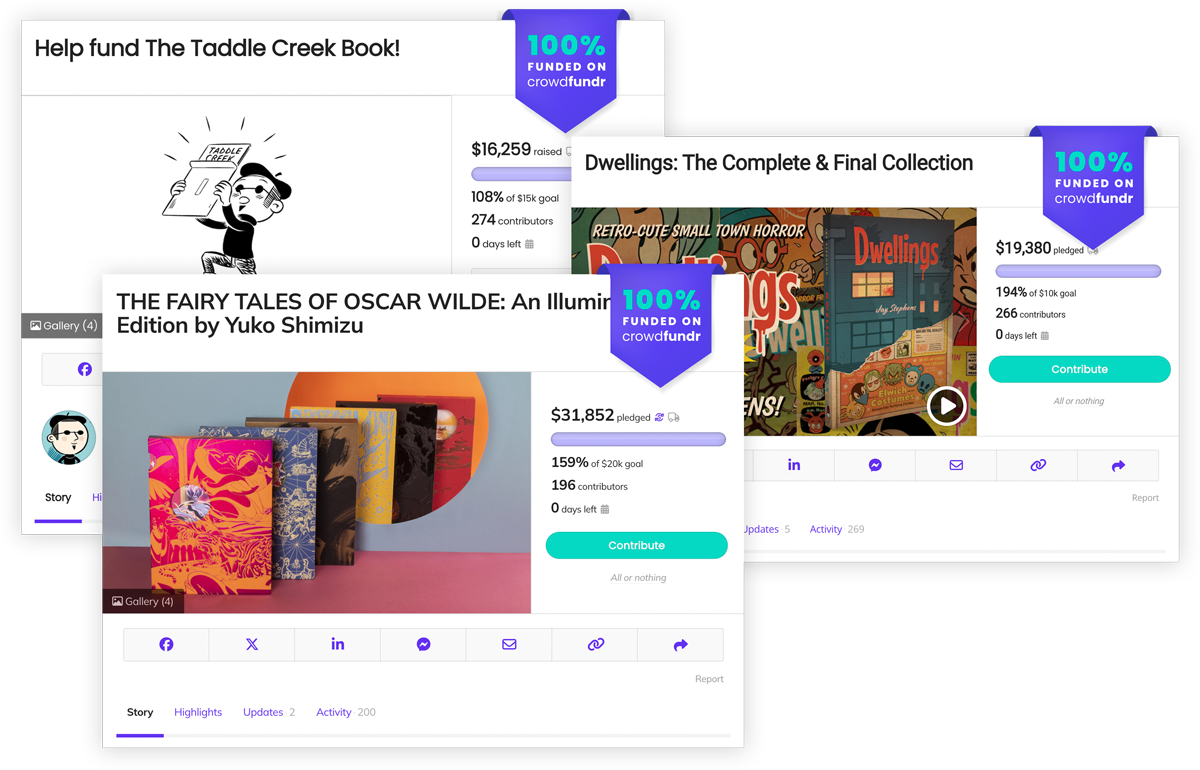Share Dwellings campaign on LinkedIn
The width and height of the screenshot is (1200, 770).
click(x=794, y=465)
